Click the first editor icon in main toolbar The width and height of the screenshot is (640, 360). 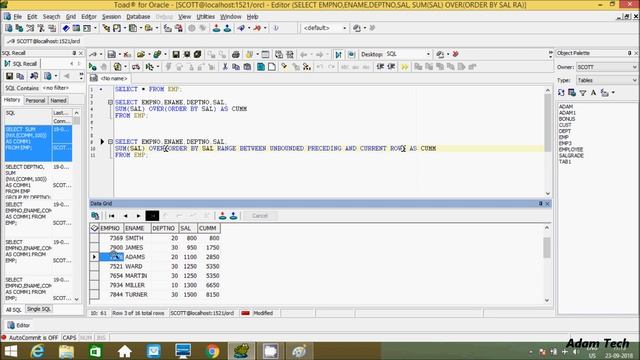point(9,28)
